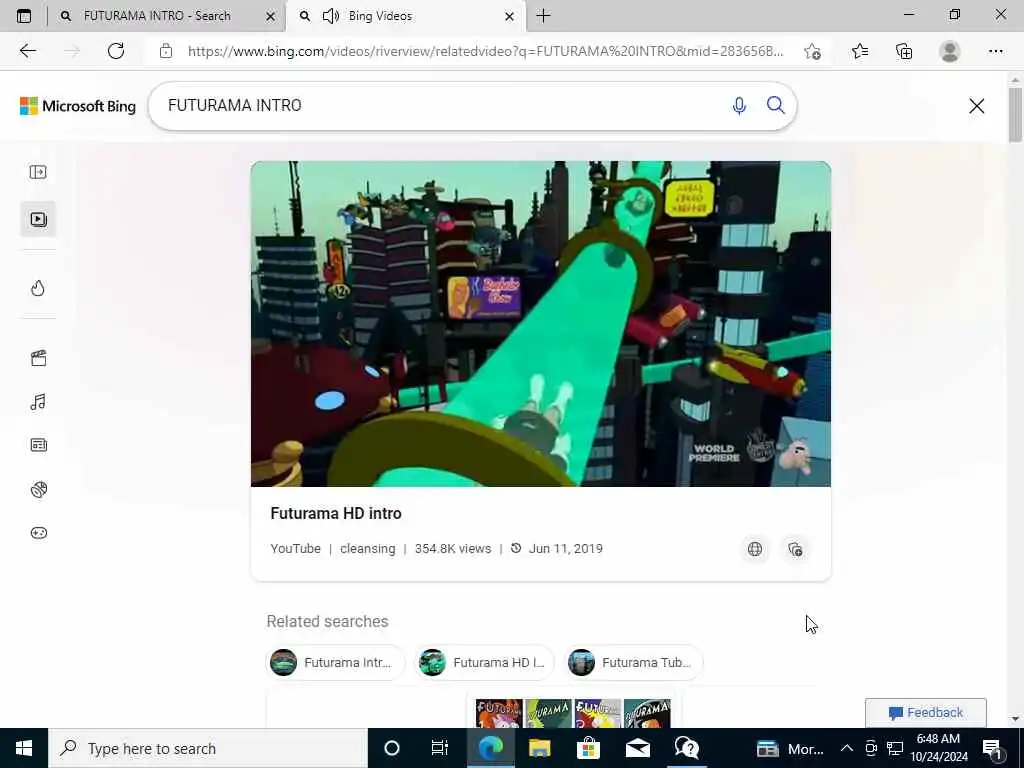Refresh the current page
The height and width of the screenshot is (768, 1024).
[116, 51]
